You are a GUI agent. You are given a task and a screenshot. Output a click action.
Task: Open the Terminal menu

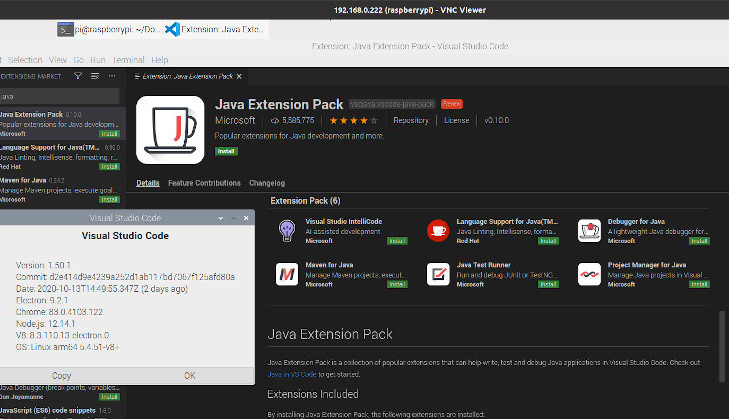128,60
